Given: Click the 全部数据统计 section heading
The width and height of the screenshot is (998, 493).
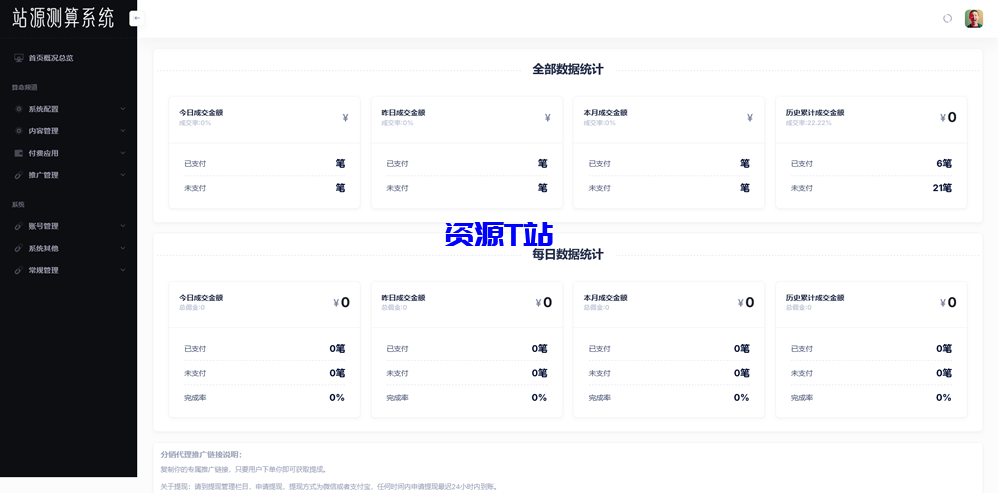Looking at the screenshot, I should tap(568, 70).
